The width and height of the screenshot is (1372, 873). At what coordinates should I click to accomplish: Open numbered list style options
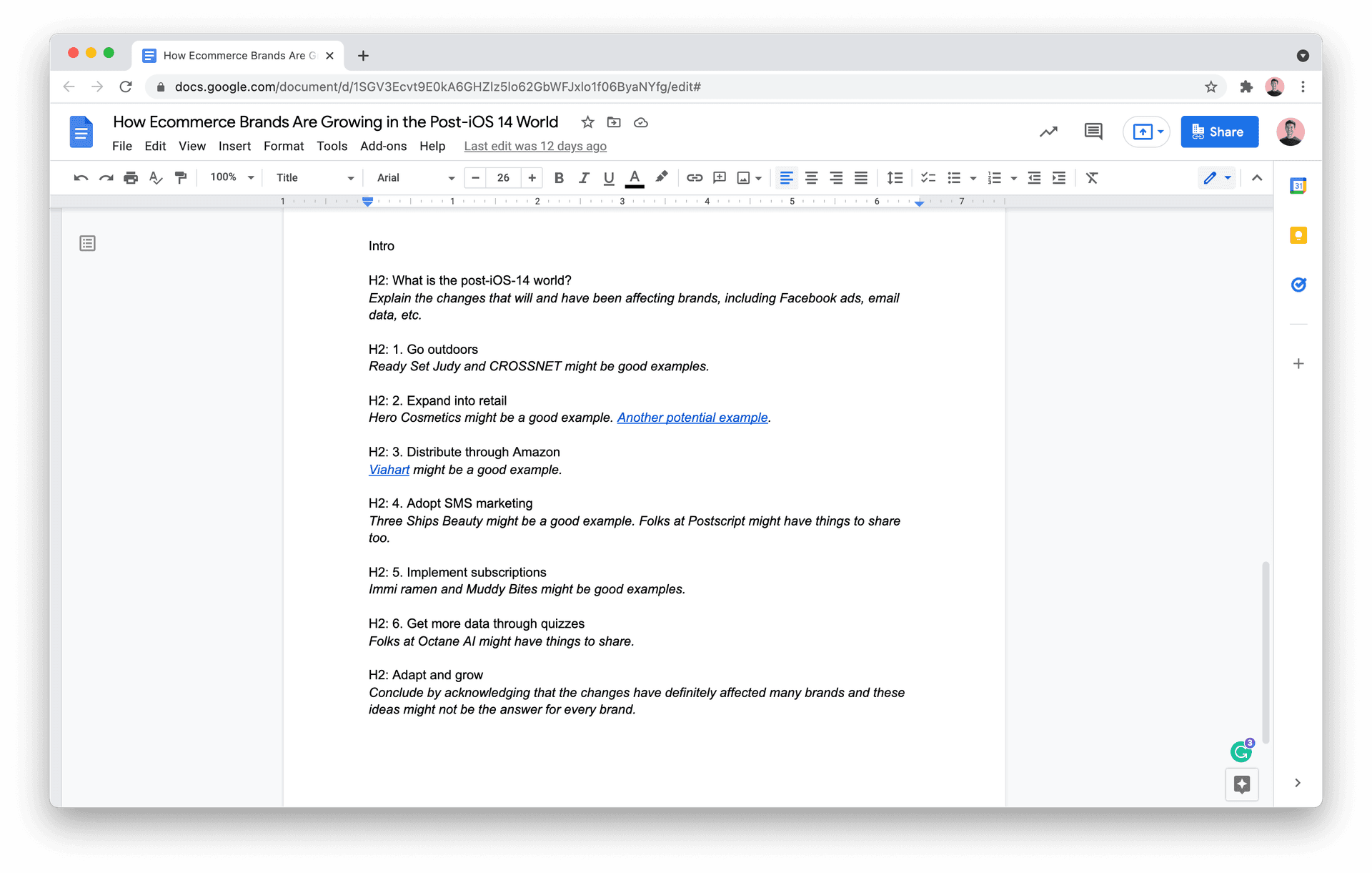[x=1013, y=178]
